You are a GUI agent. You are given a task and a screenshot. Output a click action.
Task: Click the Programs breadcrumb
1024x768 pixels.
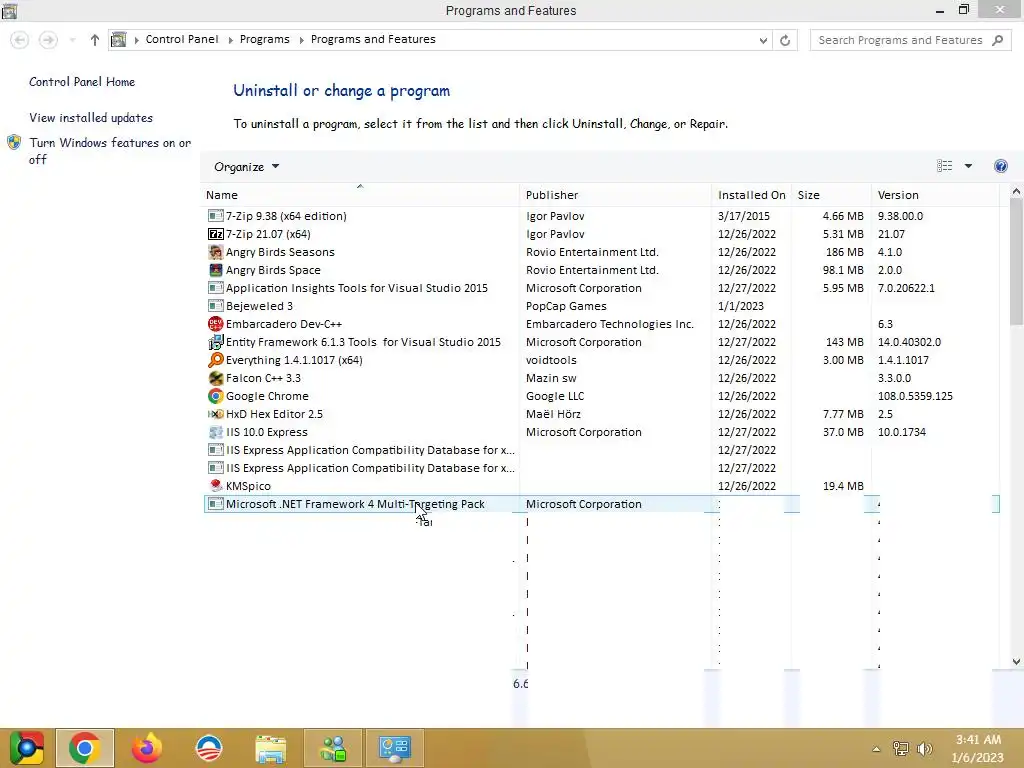coord(264,39)
